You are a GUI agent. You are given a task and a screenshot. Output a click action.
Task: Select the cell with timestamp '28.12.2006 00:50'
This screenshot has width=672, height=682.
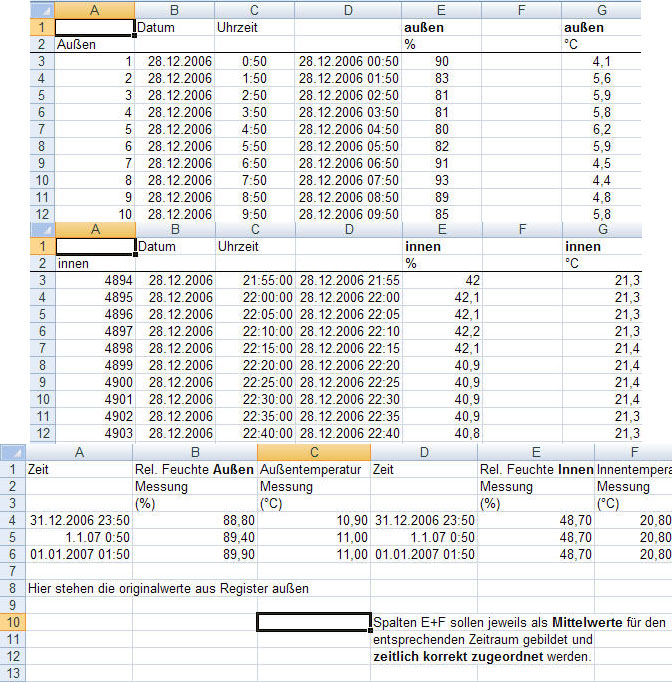tap(347, 62)
